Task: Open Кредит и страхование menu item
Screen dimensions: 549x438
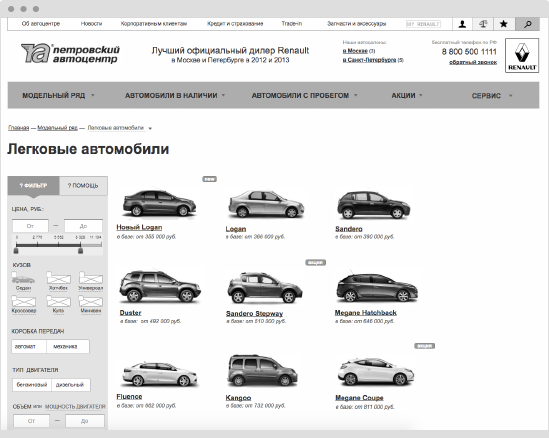Action: point(235,23)
